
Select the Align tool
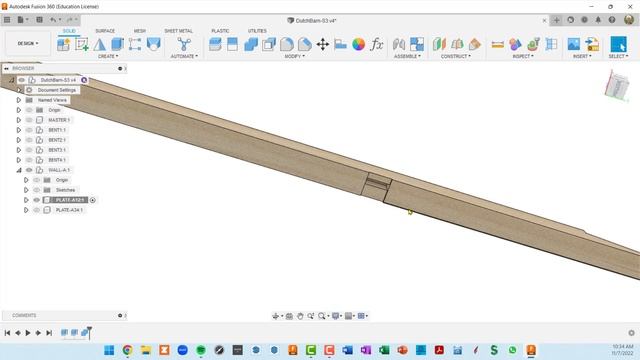click(340, 44)
